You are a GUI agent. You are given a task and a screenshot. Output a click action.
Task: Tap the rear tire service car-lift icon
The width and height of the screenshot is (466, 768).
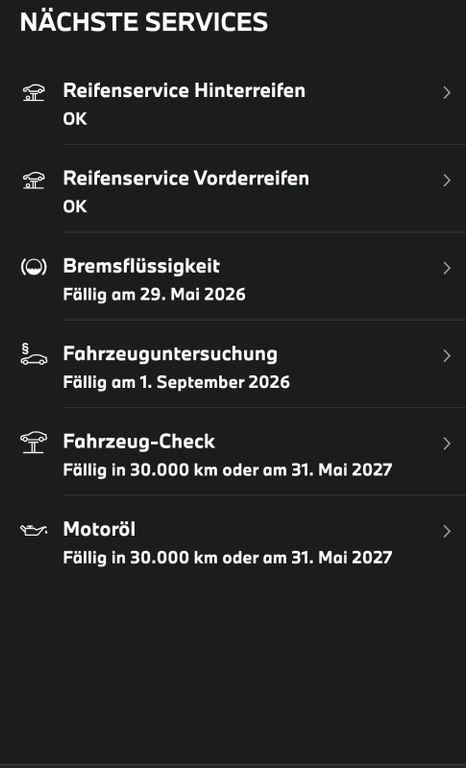(34, 93)
